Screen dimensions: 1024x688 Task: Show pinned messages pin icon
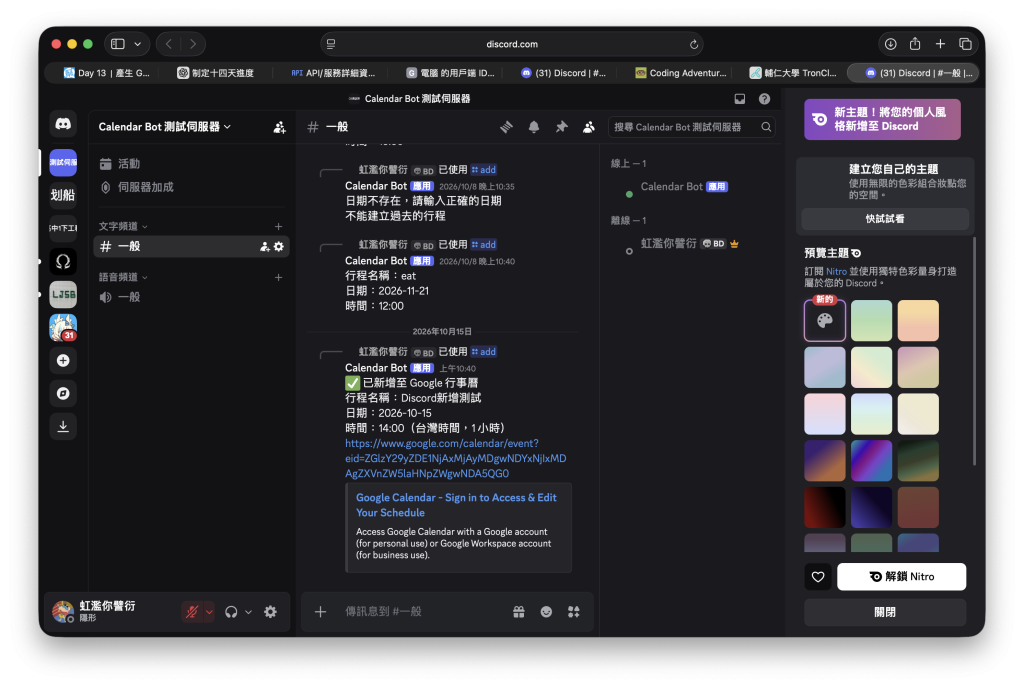click(561, 127)
